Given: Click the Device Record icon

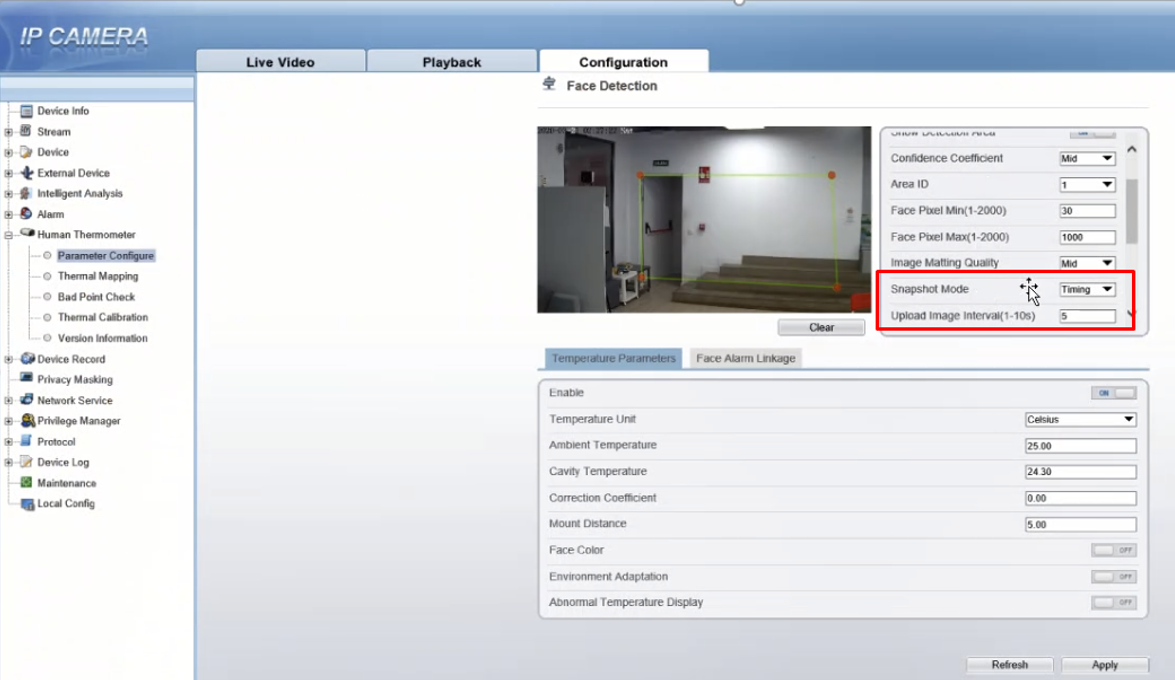Looking at the screenshot, I should (27, 358).
